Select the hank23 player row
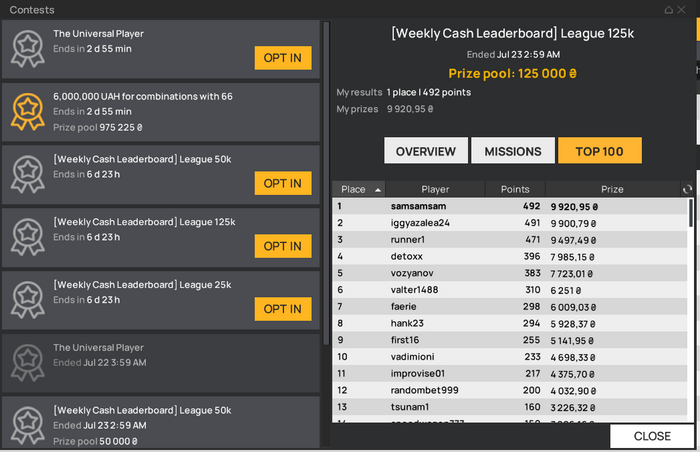 [x=510, y=323]
